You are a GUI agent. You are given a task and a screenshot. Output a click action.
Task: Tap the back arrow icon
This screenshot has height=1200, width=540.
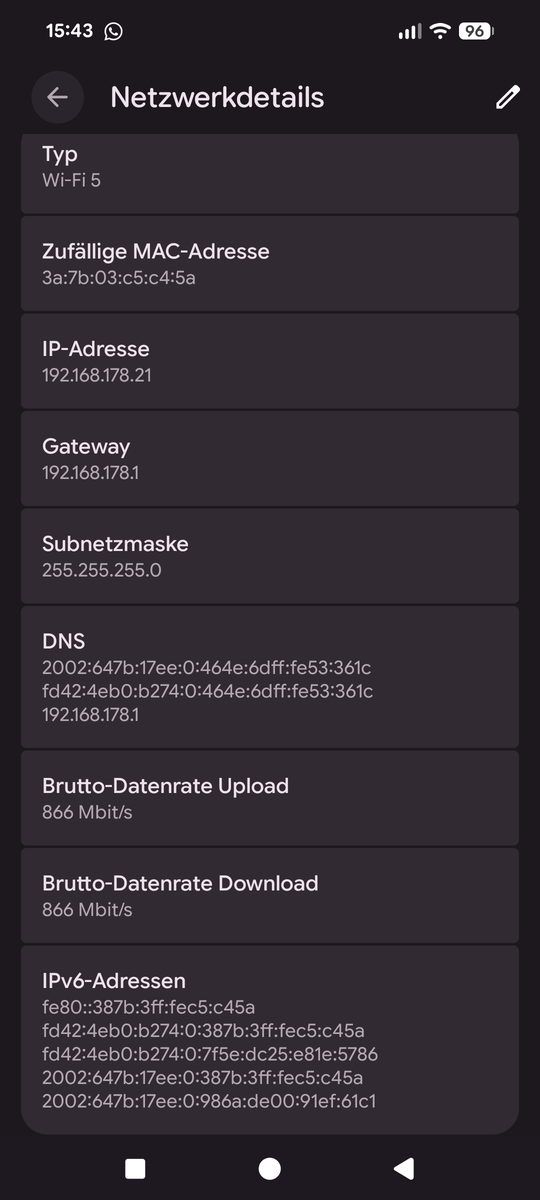click(x=57, y=97)
